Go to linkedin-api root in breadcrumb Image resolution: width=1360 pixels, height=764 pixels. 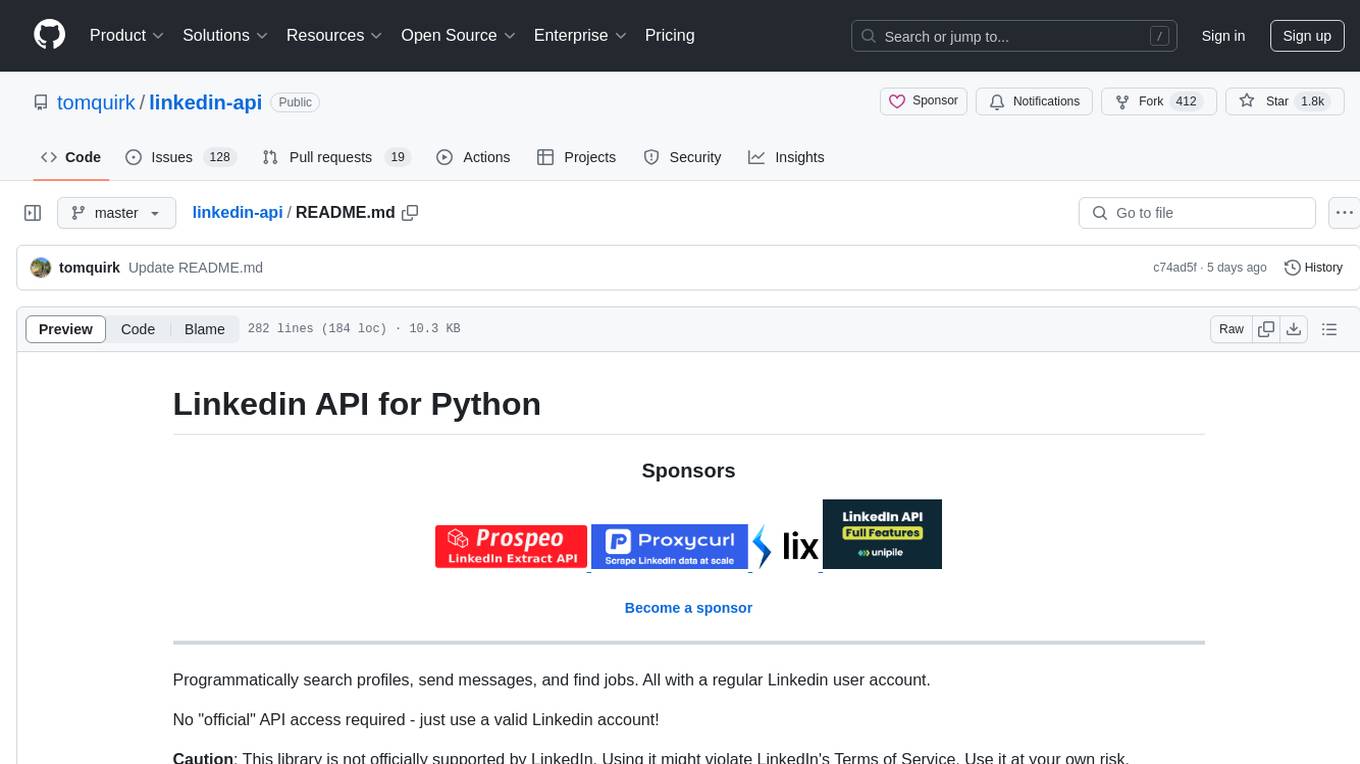pyautogui.click(x=237, y=212)
